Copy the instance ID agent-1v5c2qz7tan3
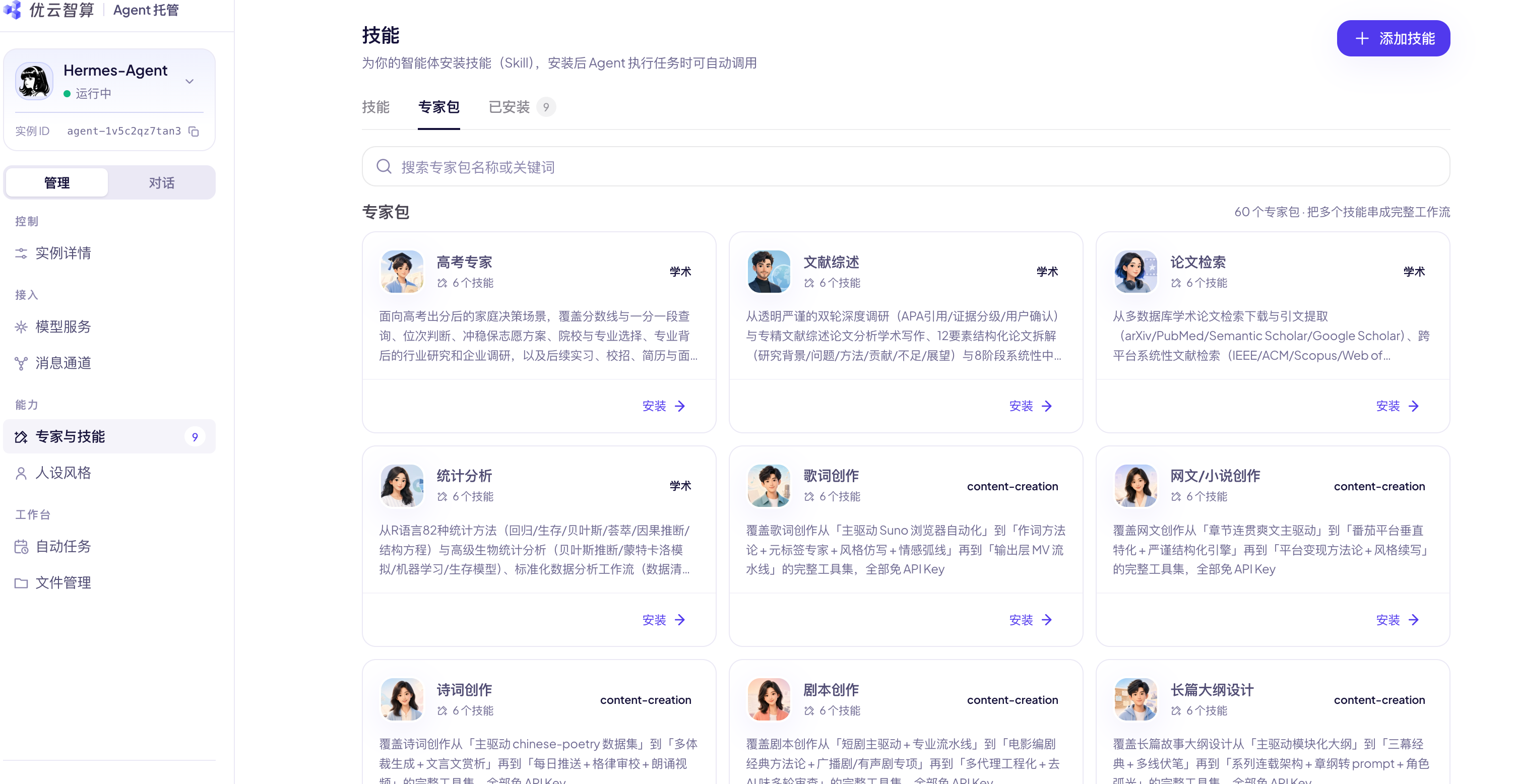1516x784 pixels. (x=194, y=131)
